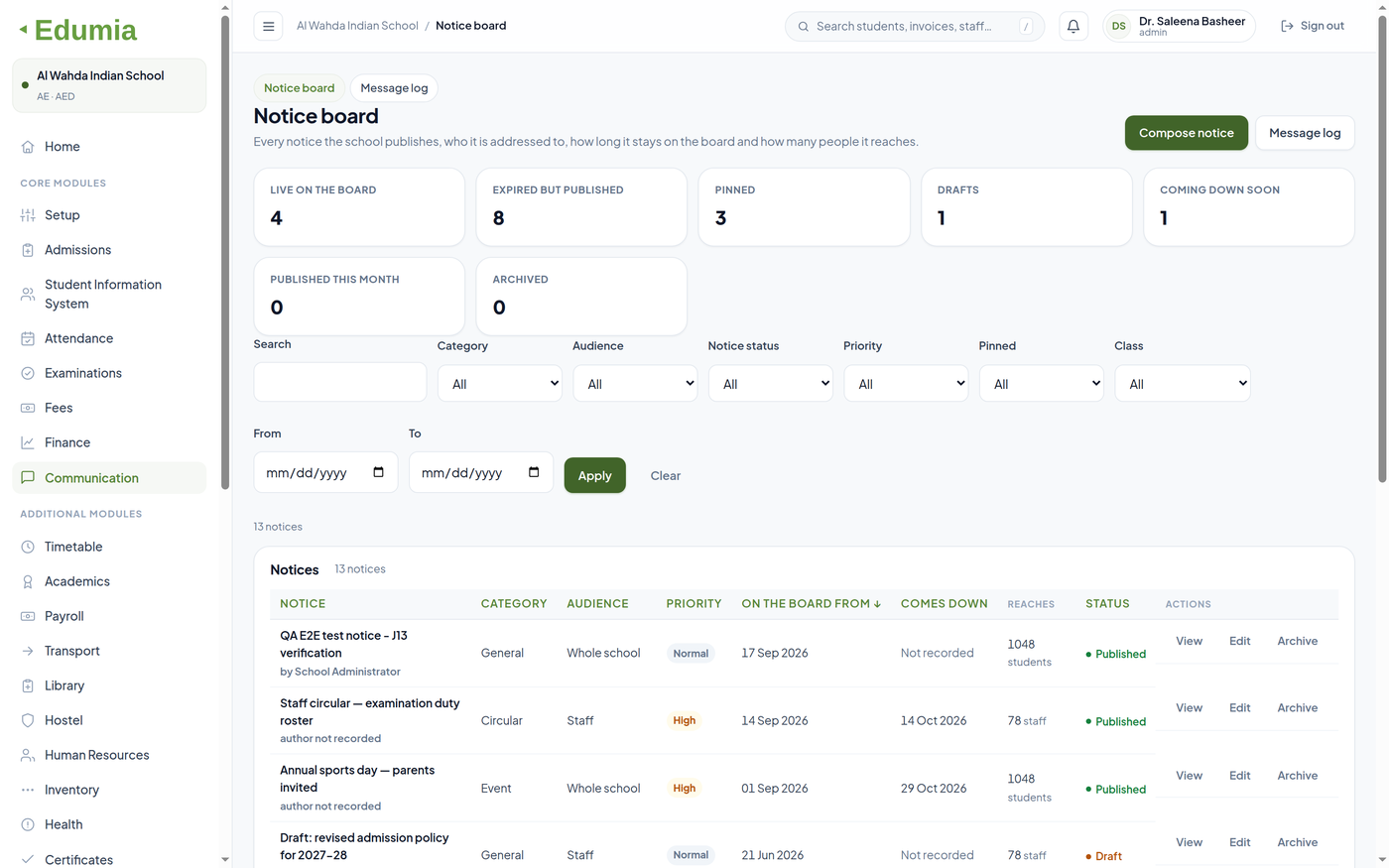Open the Class filter dropdown
The image size is (1389, 868).
tap(1183, 384)
